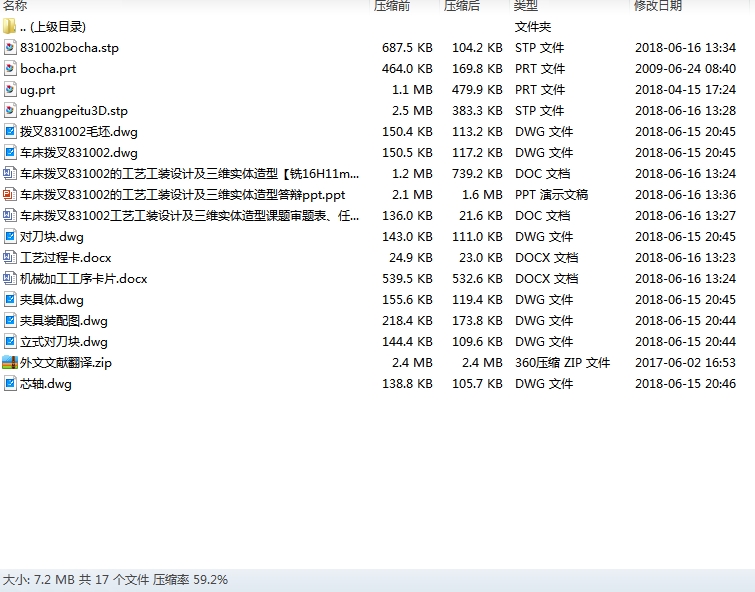Click the 2017-06-02 16:53 date cell
This screenshot has height=592, width=755.
point(685,363)
